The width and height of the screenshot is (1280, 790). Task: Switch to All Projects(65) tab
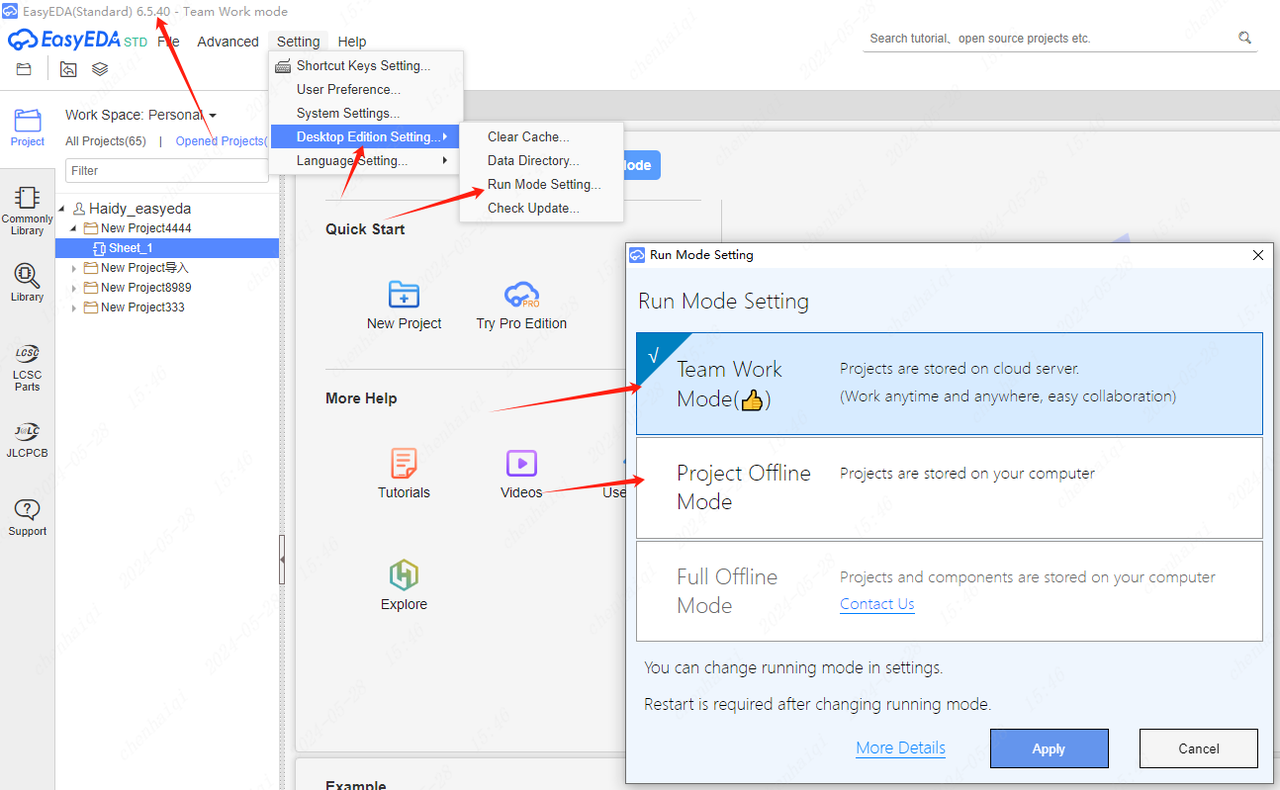pos(106,142)
